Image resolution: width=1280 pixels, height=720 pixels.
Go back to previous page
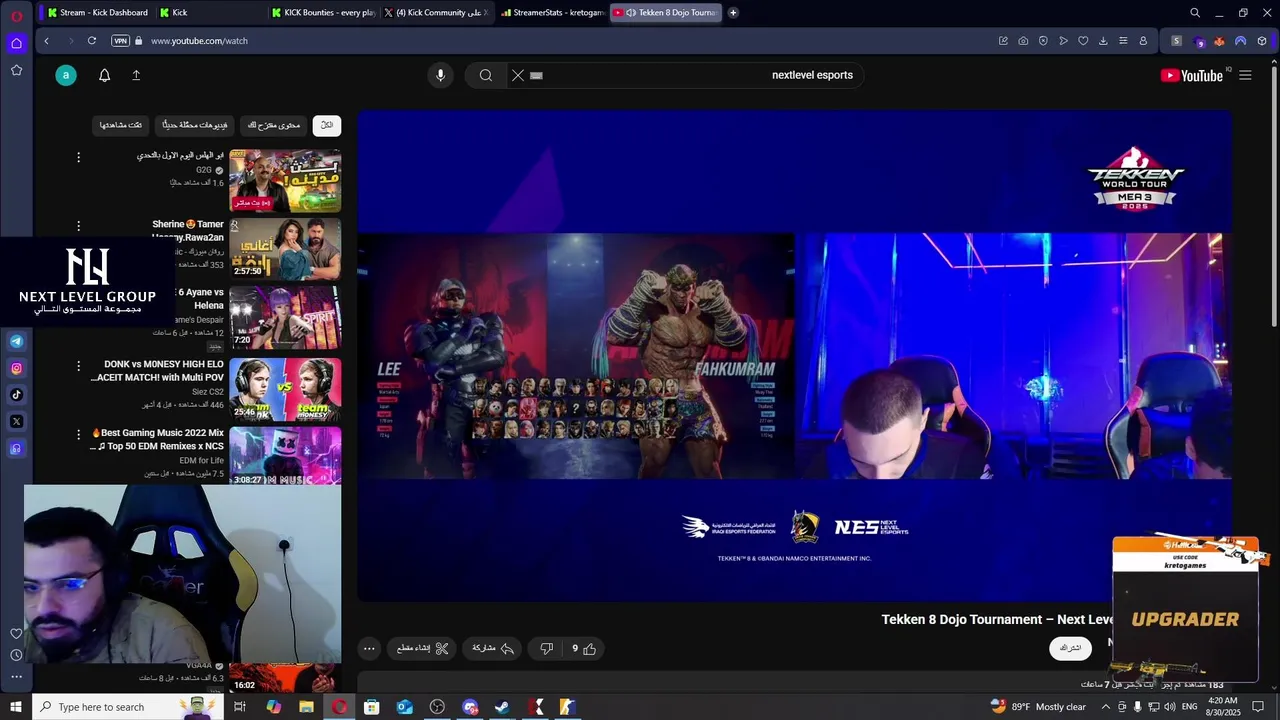point(46,41)
